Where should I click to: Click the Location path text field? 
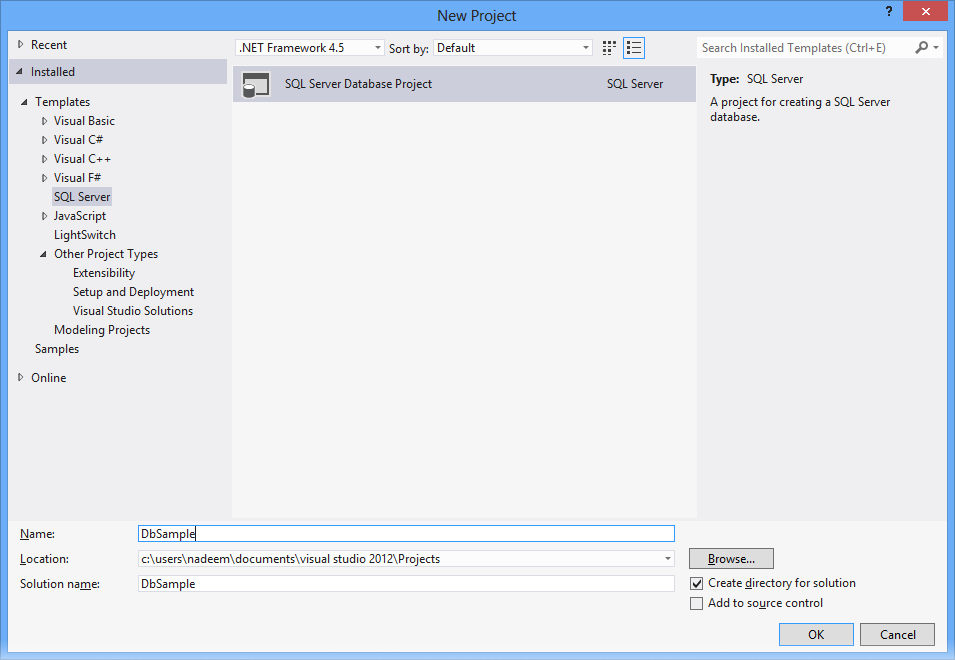click(400, 558)
